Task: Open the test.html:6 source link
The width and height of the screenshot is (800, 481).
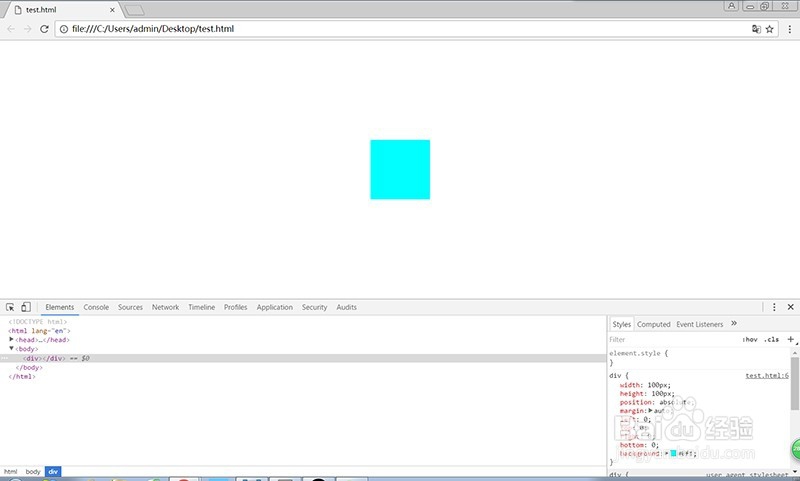Action: pyautogui.click(x=767, y=375)
